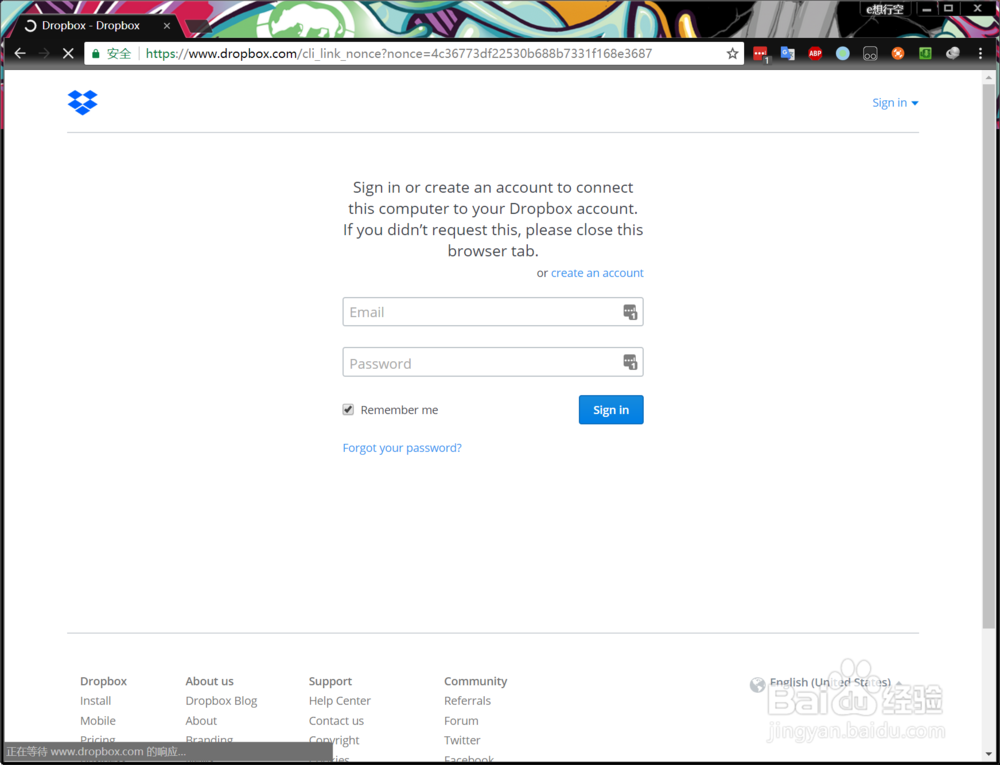Click the Copyright footer link

pyautogui.click(x=334, y=740)
